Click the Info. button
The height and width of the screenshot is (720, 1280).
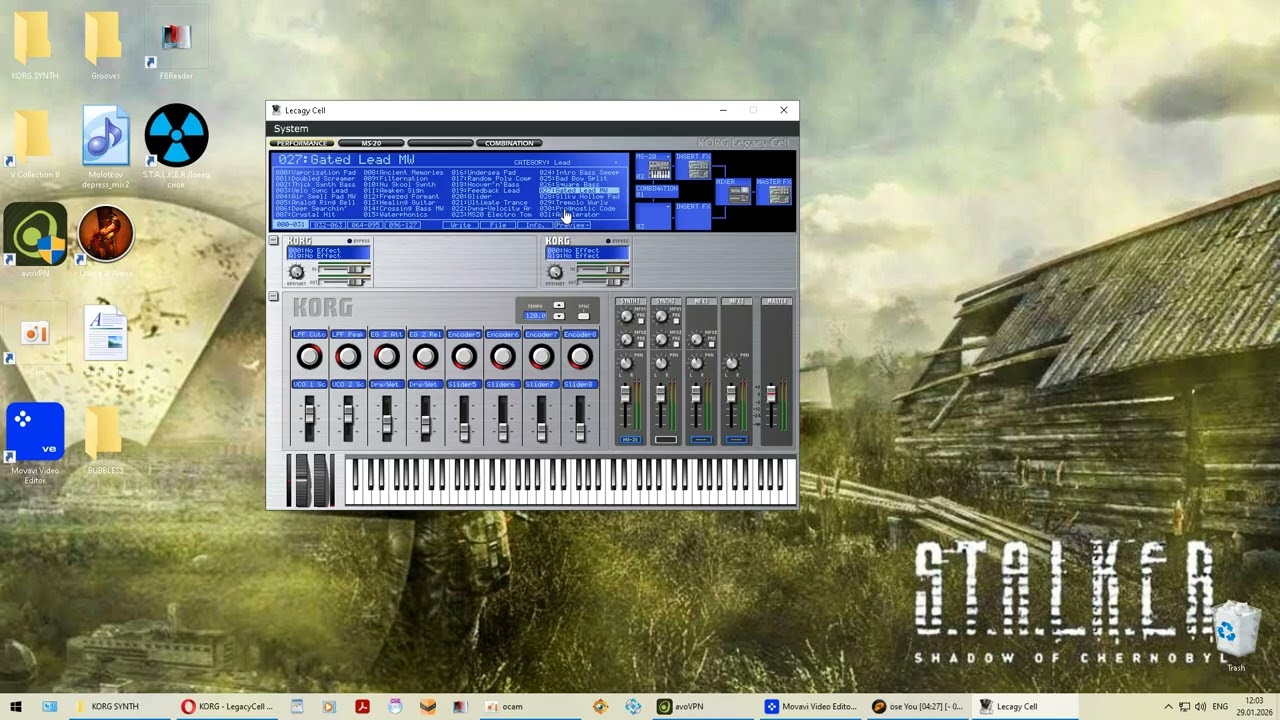[535, 225]
